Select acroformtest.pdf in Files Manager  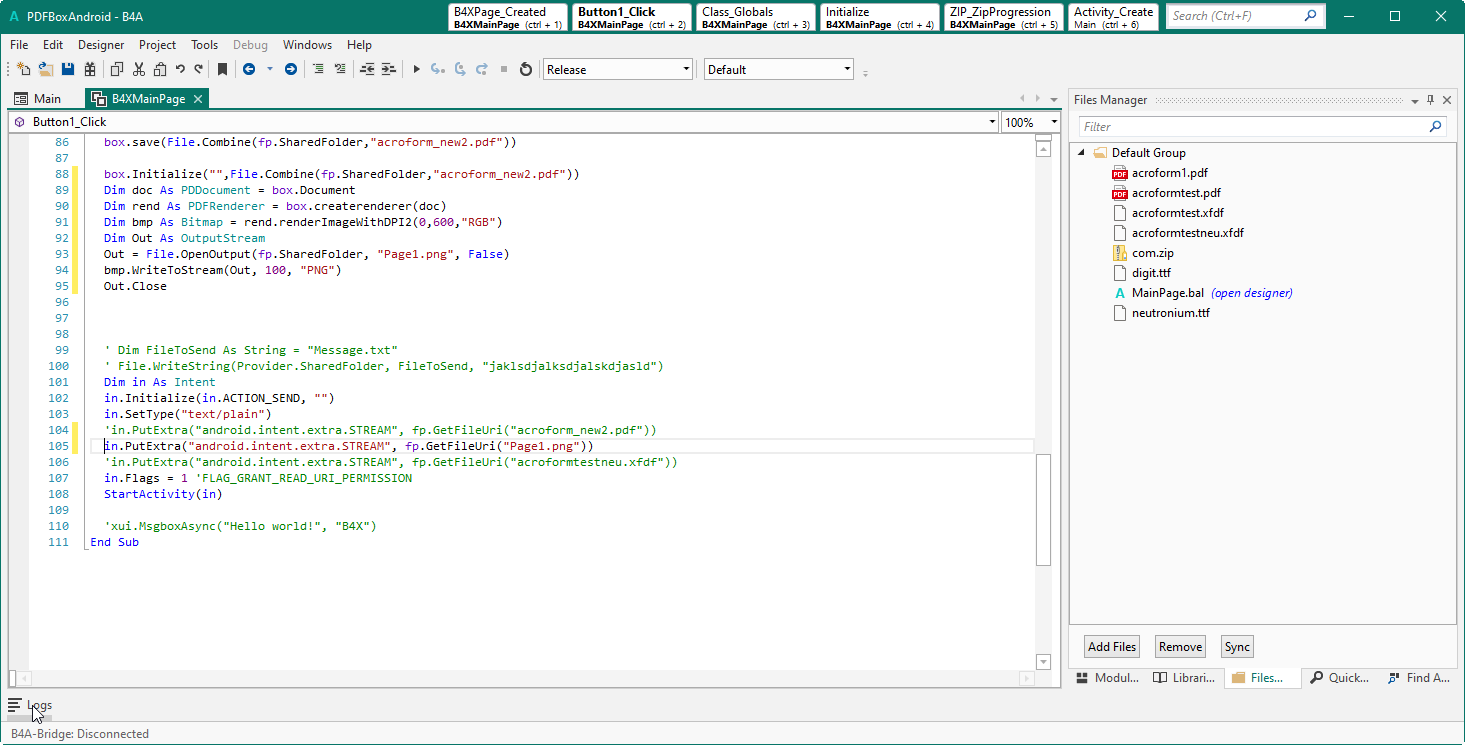coord(1175,193)
